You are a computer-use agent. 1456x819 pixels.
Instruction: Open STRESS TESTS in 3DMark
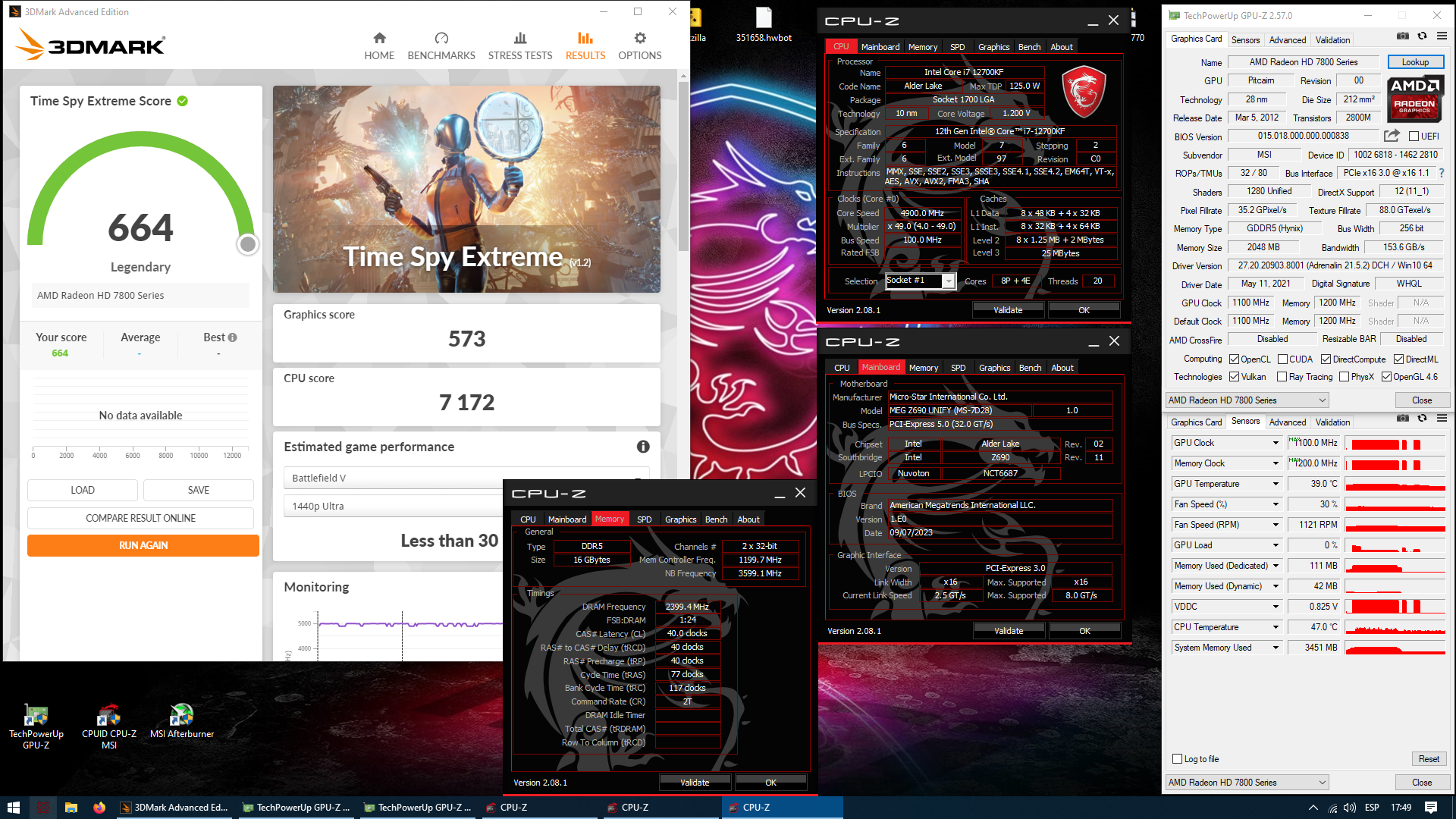pyautogui.click(x=520, y=46)
